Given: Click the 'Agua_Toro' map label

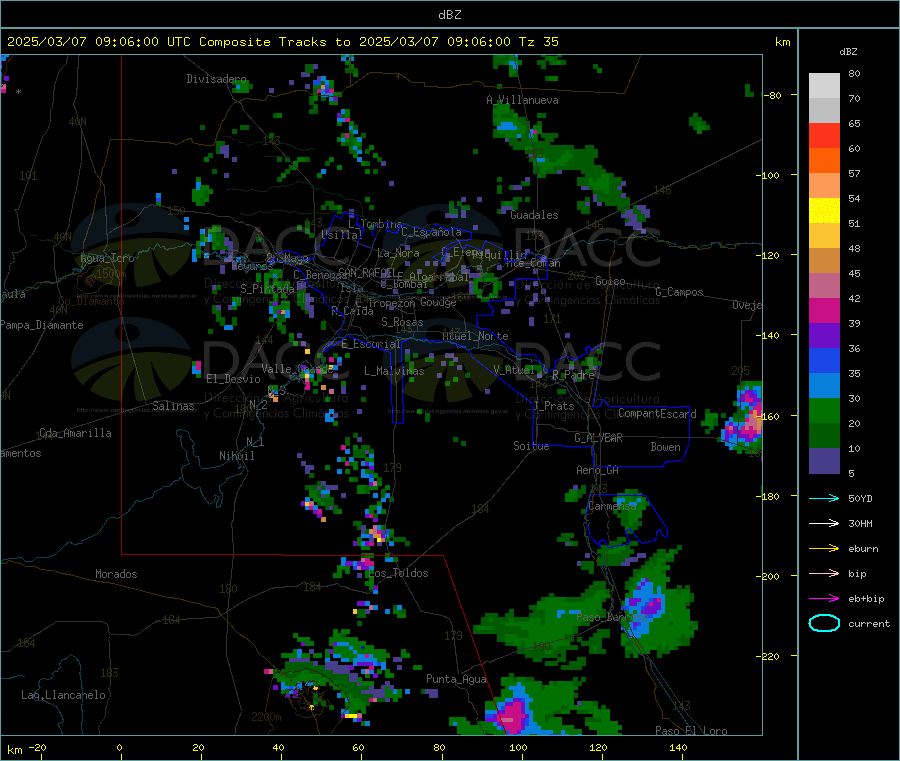Looking at the screenshot, I should (107, 258).
